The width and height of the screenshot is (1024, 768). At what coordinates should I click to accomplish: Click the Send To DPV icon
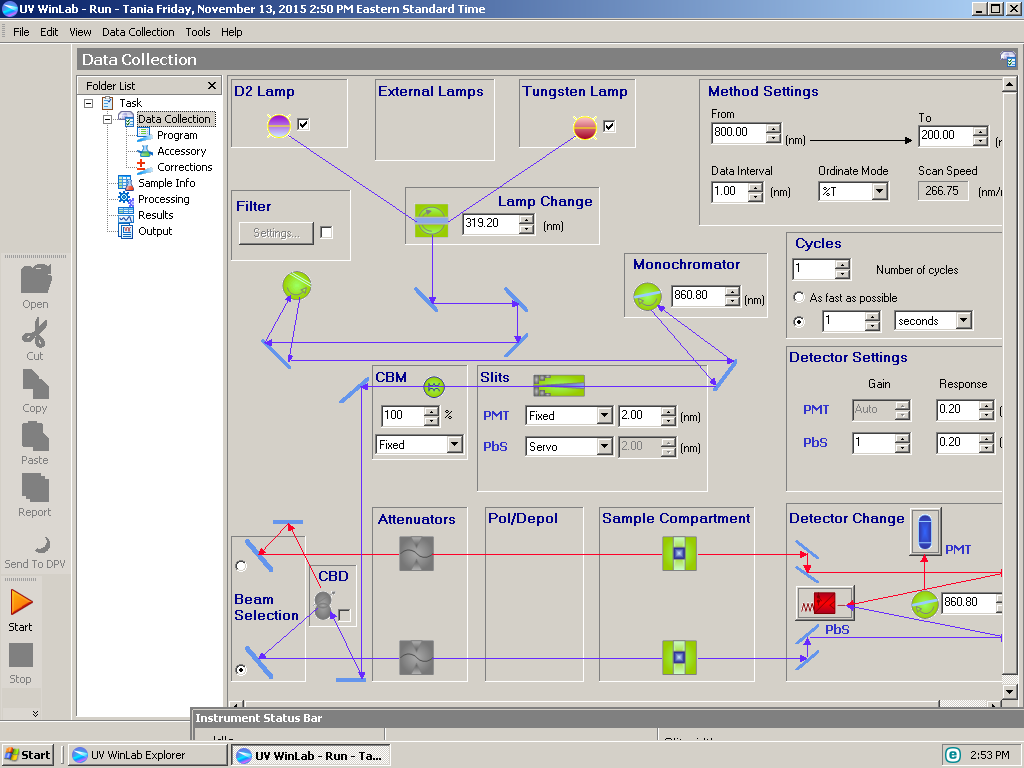(42, 544)
